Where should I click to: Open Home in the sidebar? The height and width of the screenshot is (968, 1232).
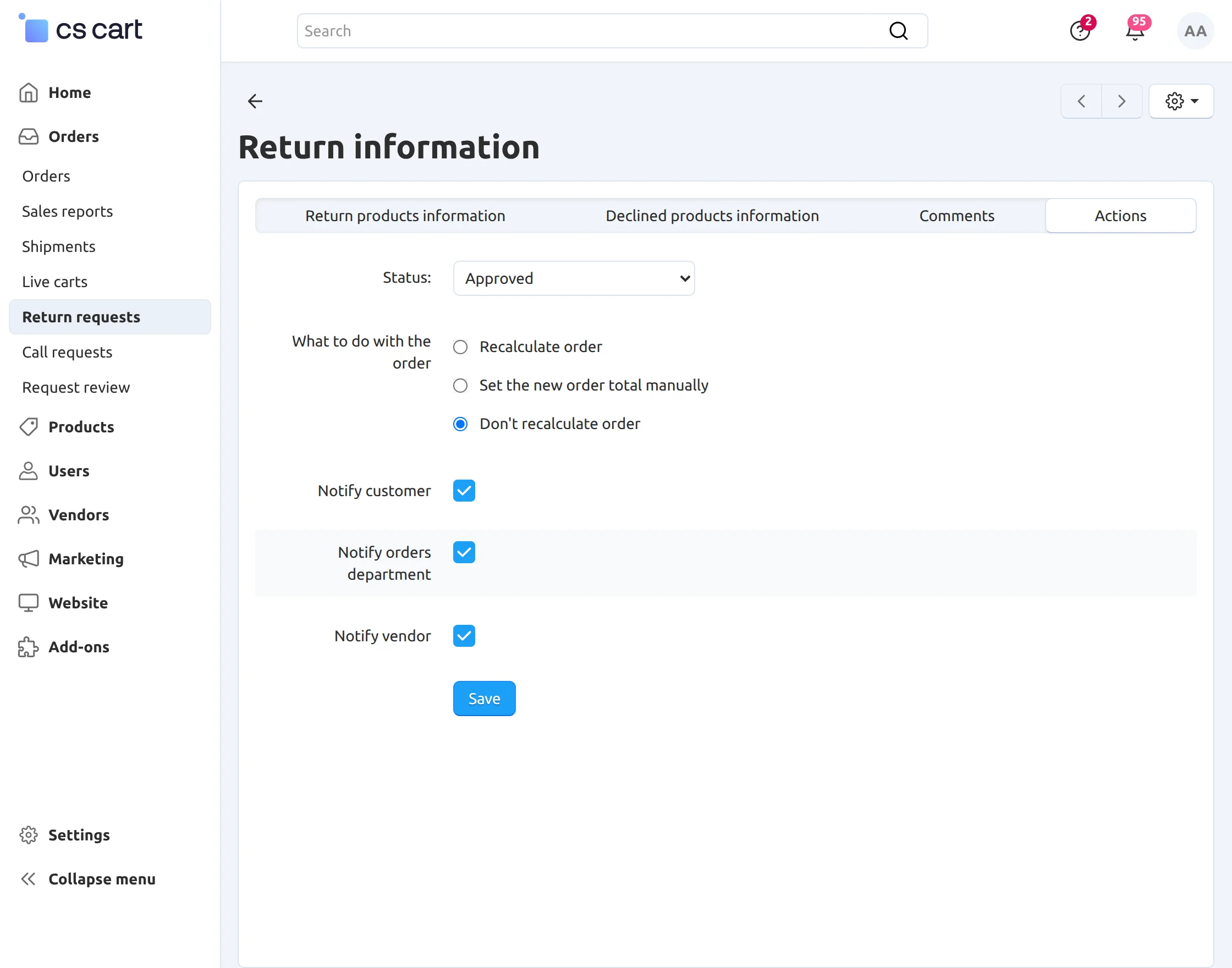[x=69, y=92]
